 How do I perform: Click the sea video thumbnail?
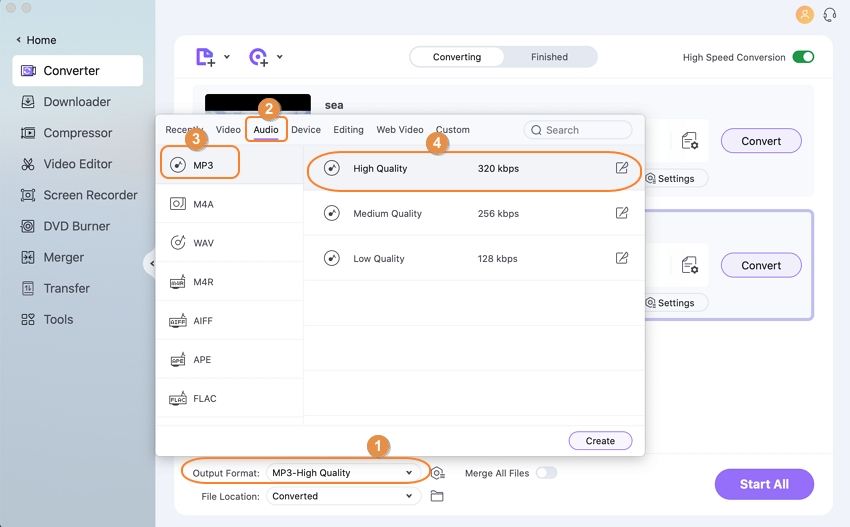click(258, 104)
